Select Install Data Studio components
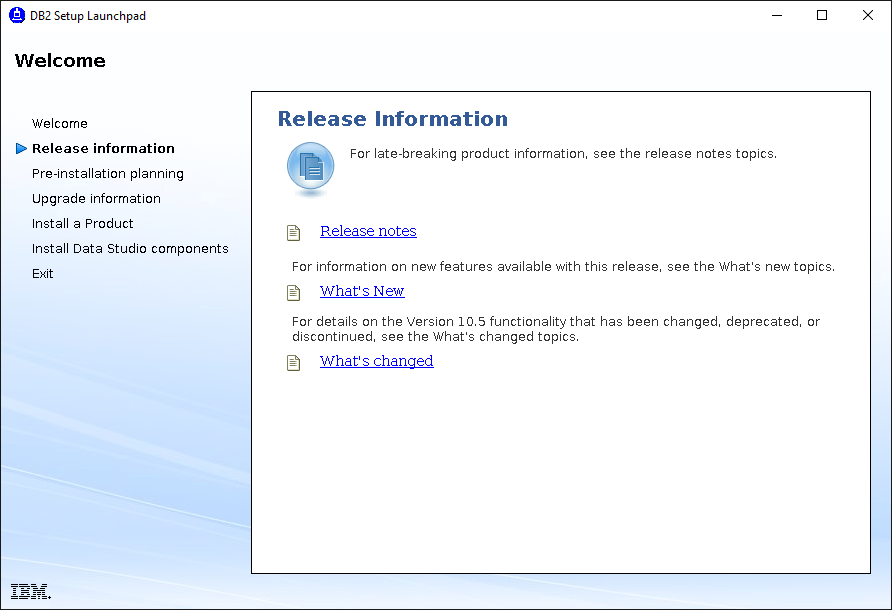 coord(130,249)
